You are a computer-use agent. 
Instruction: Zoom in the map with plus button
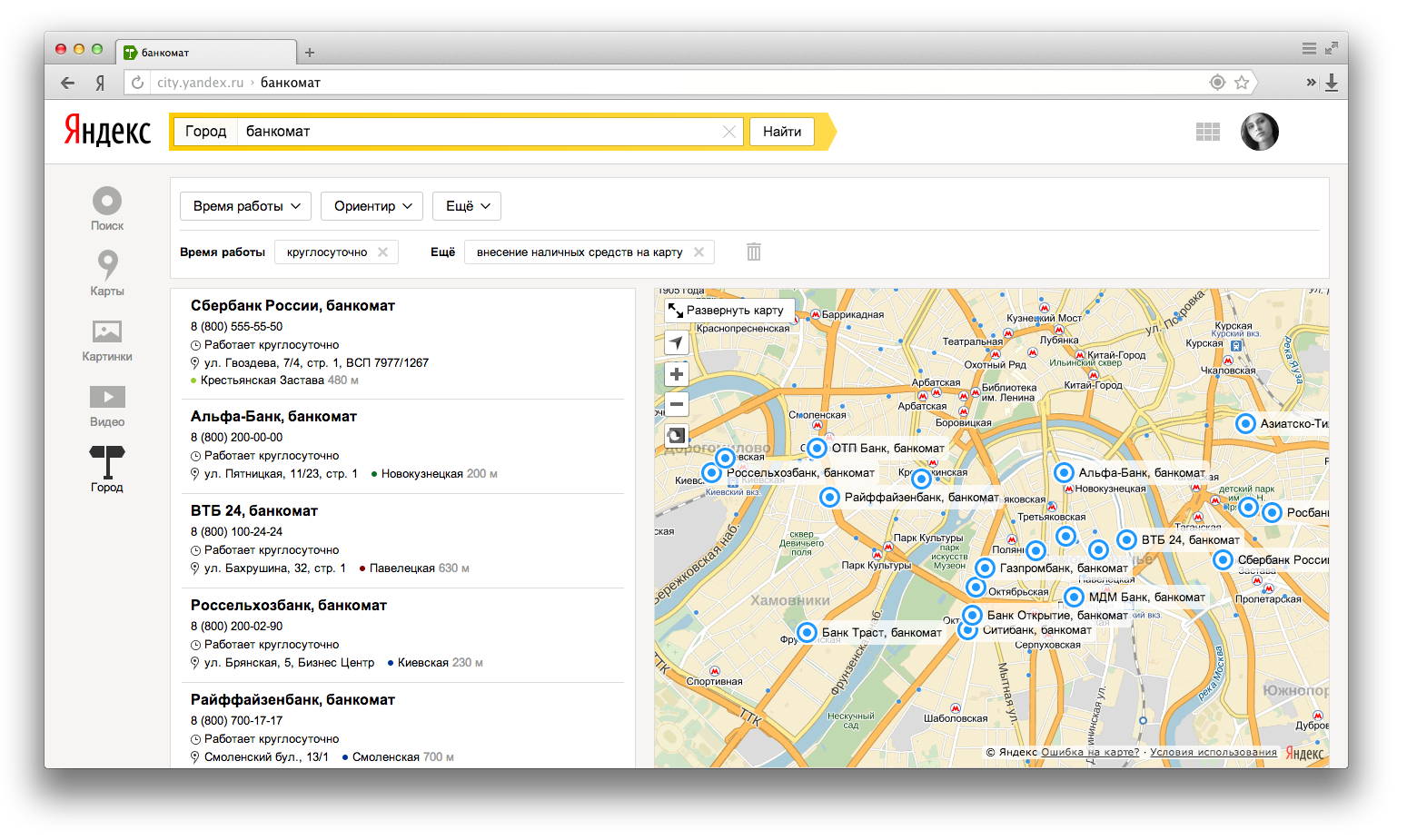click(x=677, y=373)
